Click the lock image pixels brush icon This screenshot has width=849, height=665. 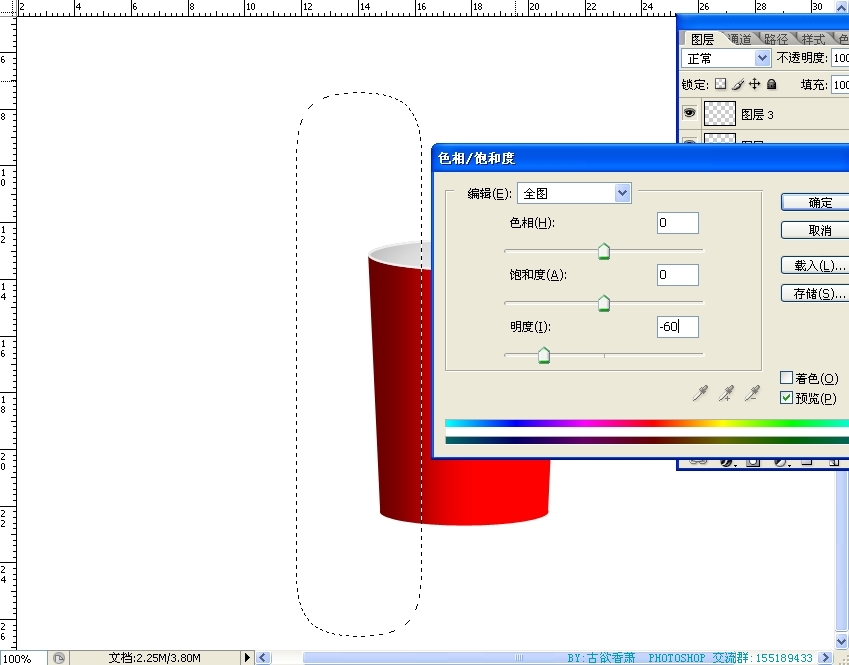pos(738,85)
